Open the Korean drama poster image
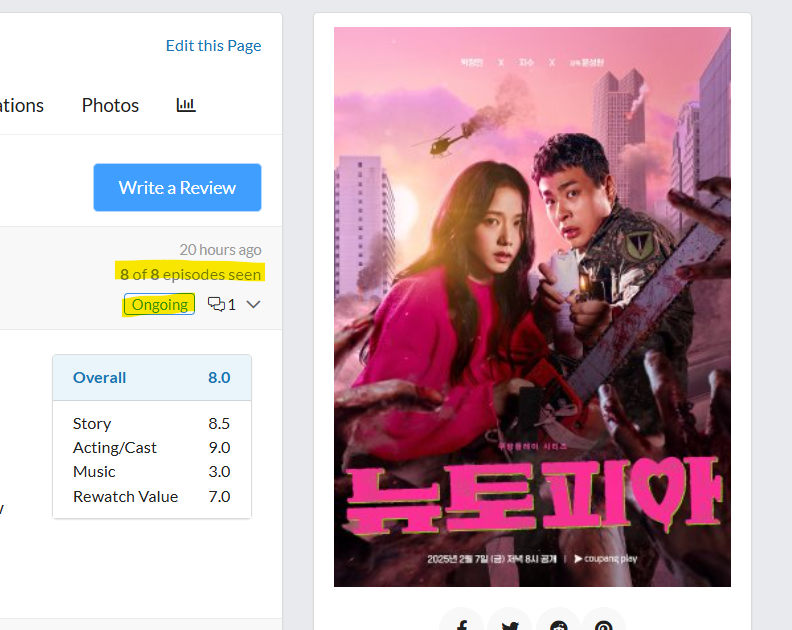 (532, 307)
